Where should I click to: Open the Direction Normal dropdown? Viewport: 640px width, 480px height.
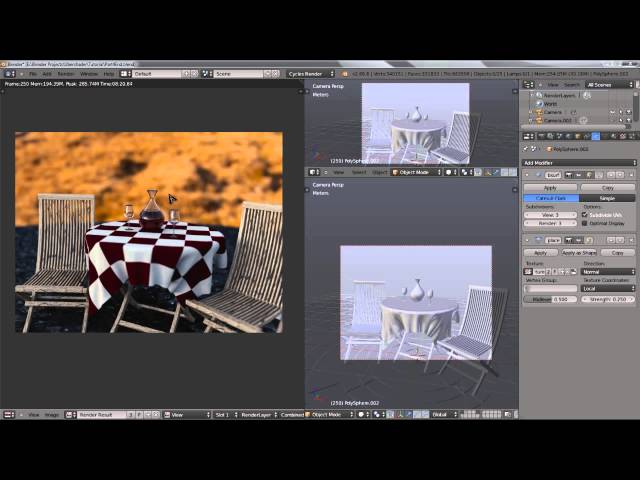click(608, 271)
